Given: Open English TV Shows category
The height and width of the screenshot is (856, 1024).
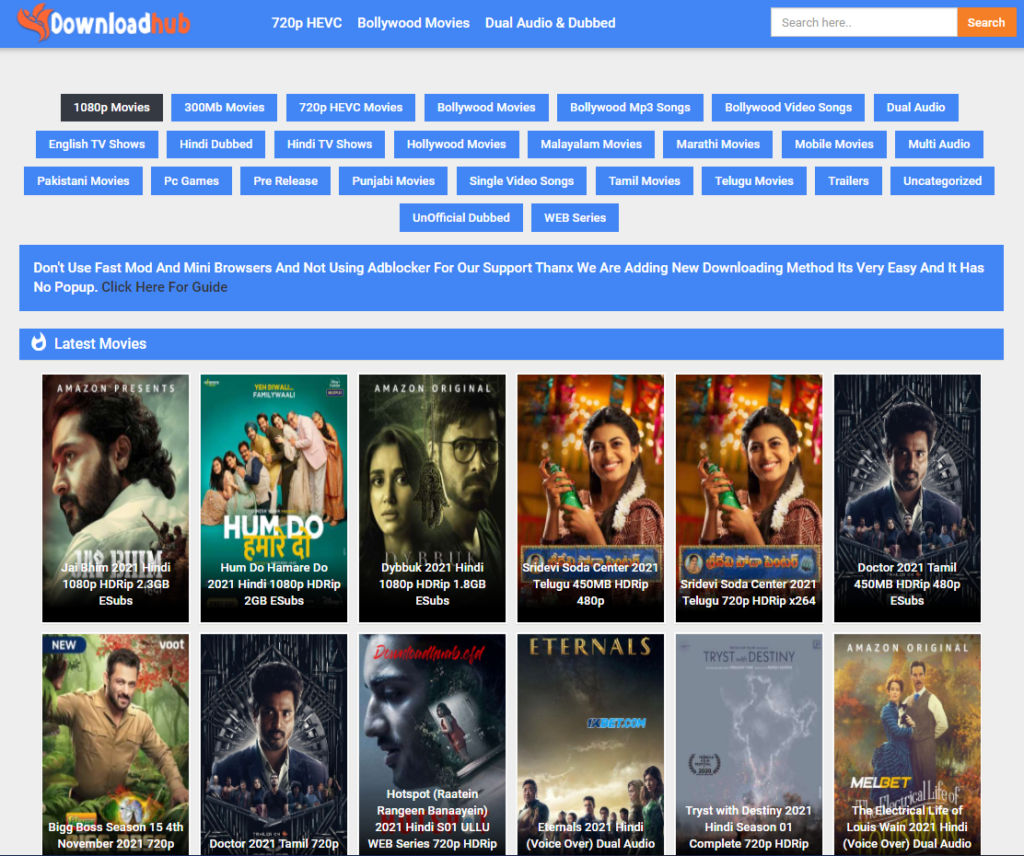Looking at the screenshot, I should pyautogui.click(x=97, y=144).
